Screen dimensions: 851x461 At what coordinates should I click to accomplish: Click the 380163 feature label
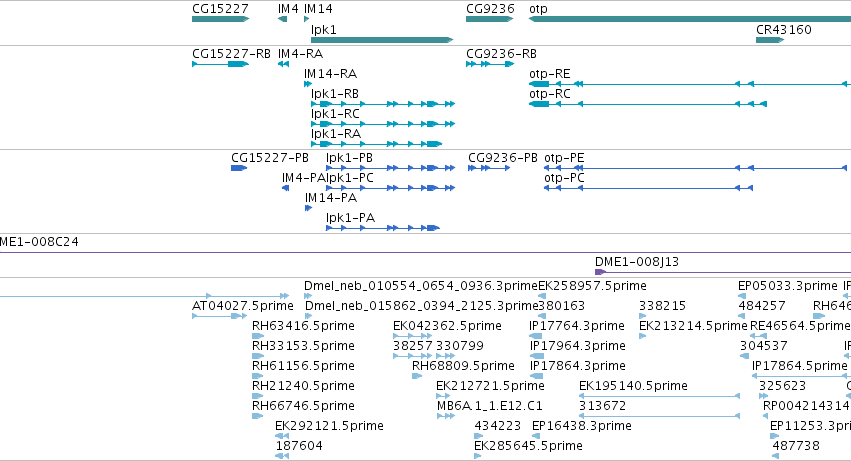pyautogui.click(x=562, y=306)
